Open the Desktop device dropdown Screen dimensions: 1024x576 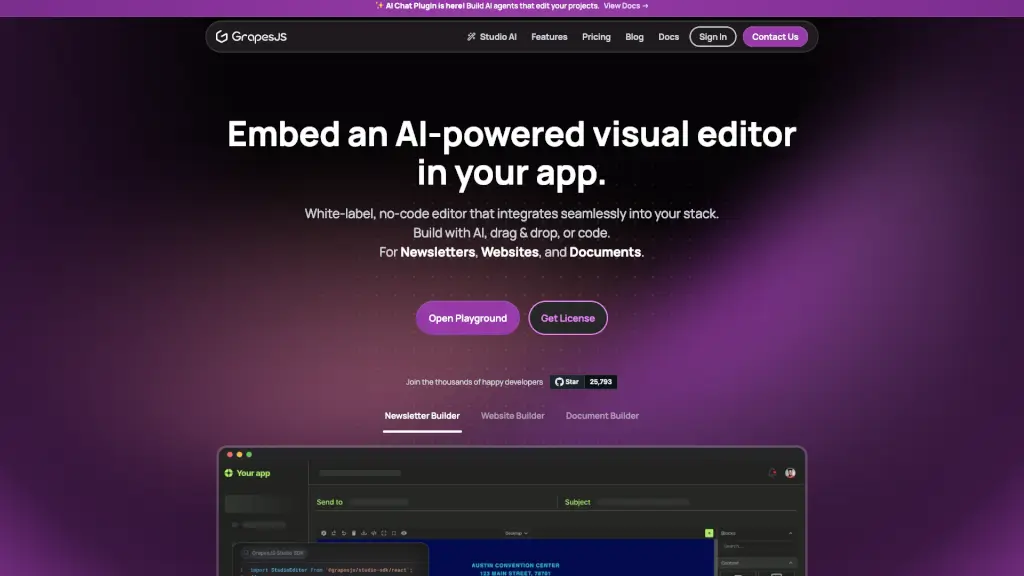coord(516,533)
